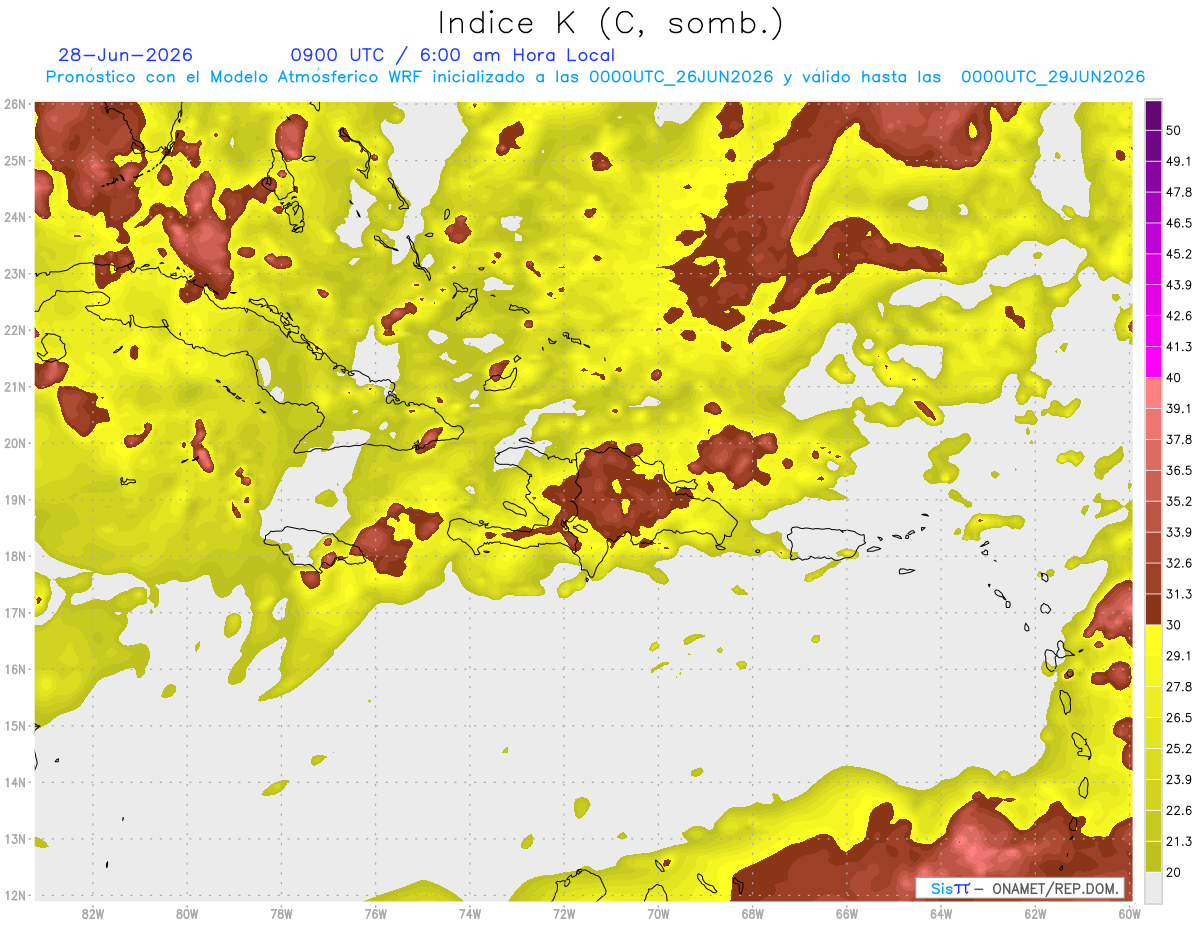Select the legend value '26.5'

click(x=1179, y=717)
